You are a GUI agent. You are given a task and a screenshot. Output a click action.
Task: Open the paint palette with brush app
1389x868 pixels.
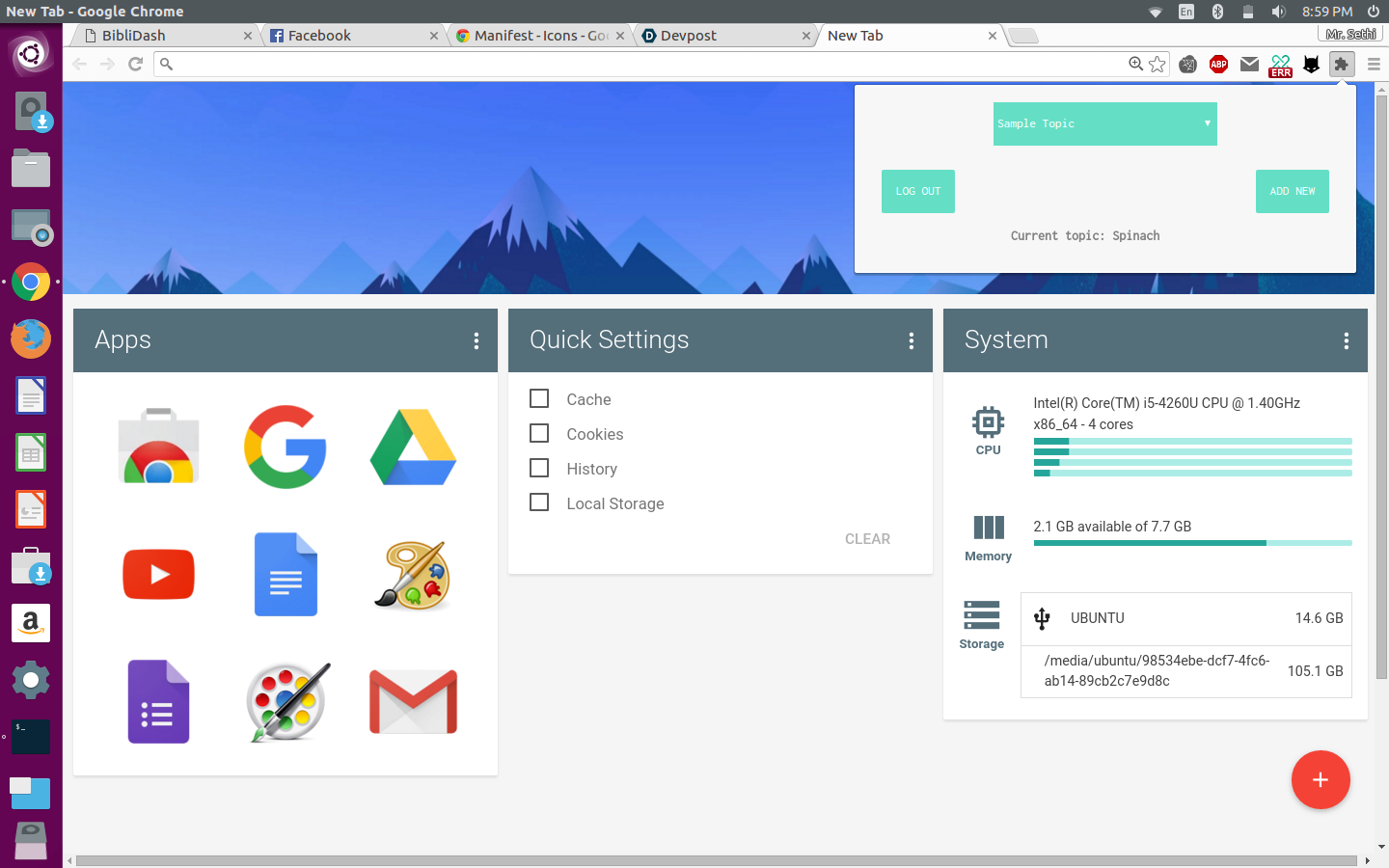point(413,575)
